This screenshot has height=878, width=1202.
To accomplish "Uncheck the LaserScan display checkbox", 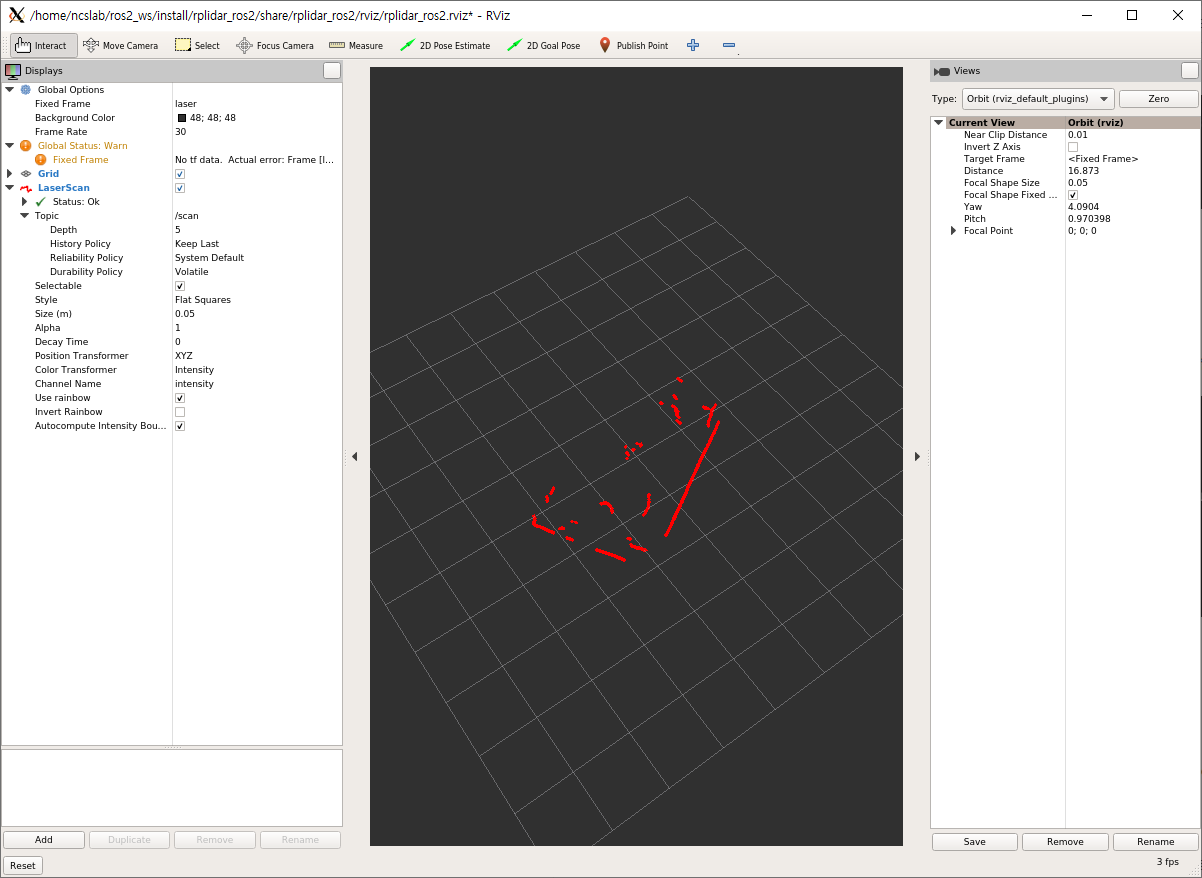I will [180, 188].
